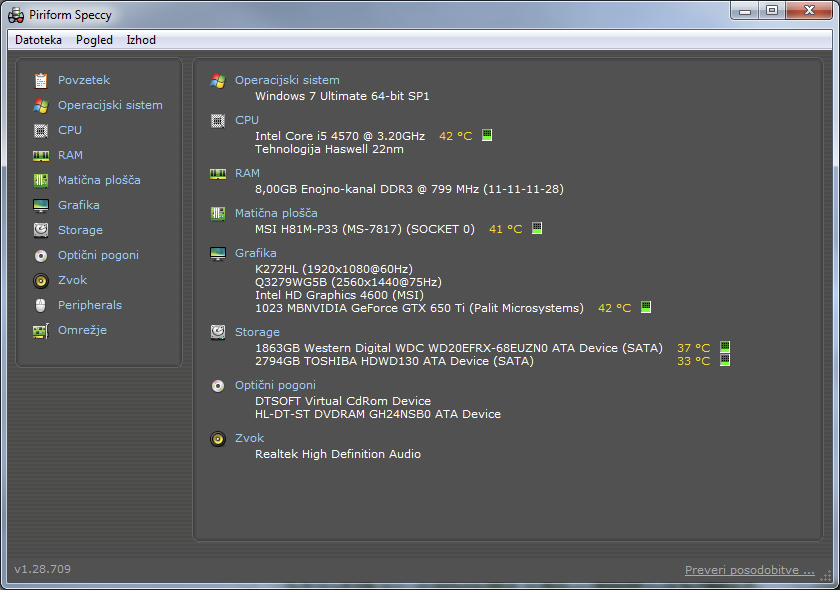Click the green CPU temperature indicator icon
840x590 pixels.
click(487, 136)
